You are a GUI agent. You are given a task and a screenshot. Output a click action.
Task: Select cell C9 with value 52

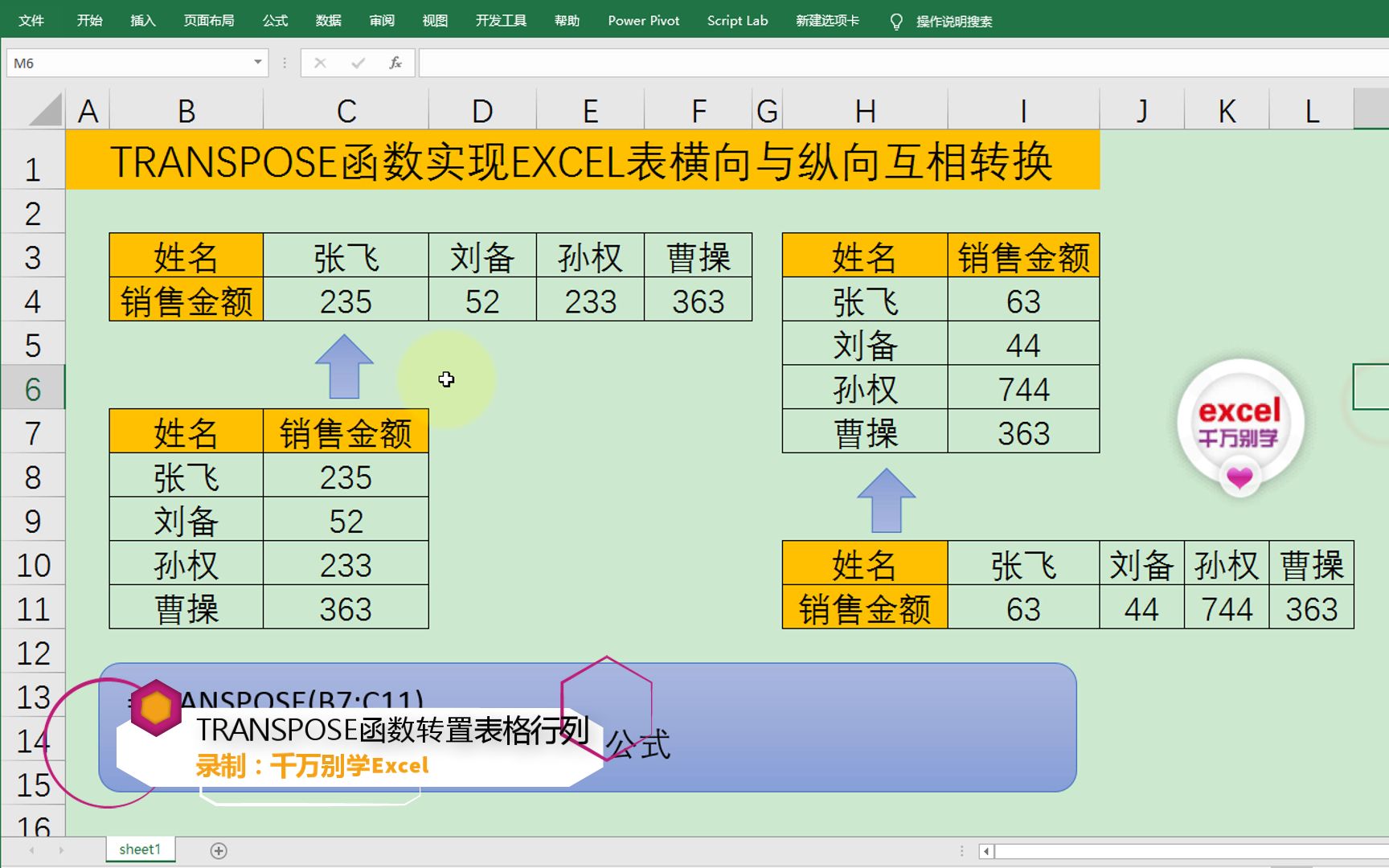tap(346, 521)
